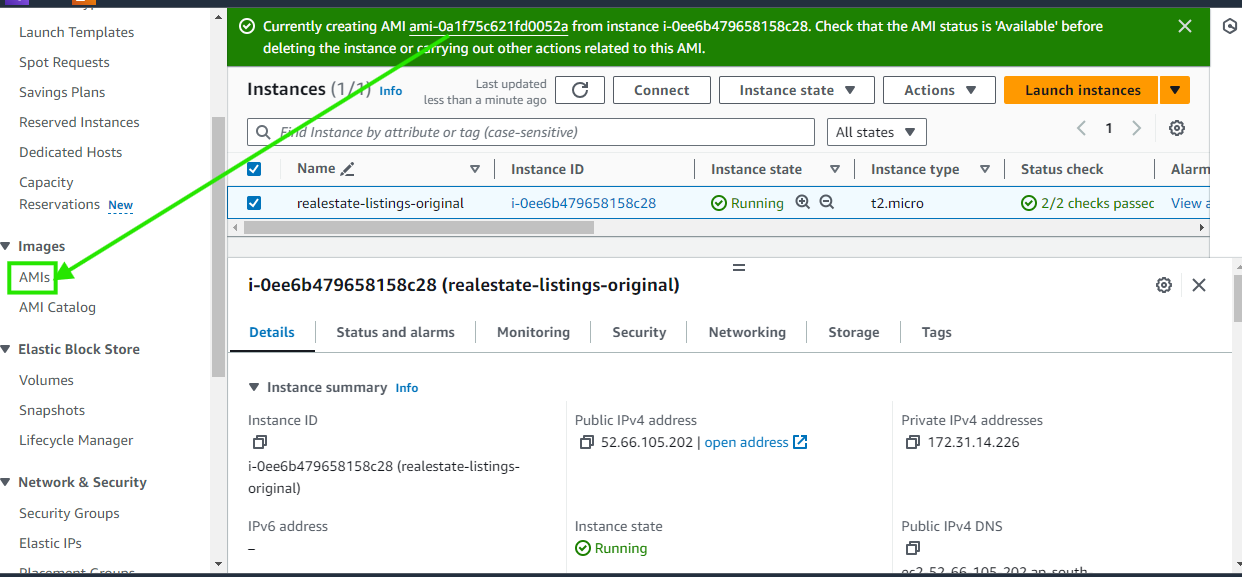Copy the public IPv4 address 52.66.105.202
This screenshot has width=1242, height=577.
587,442
